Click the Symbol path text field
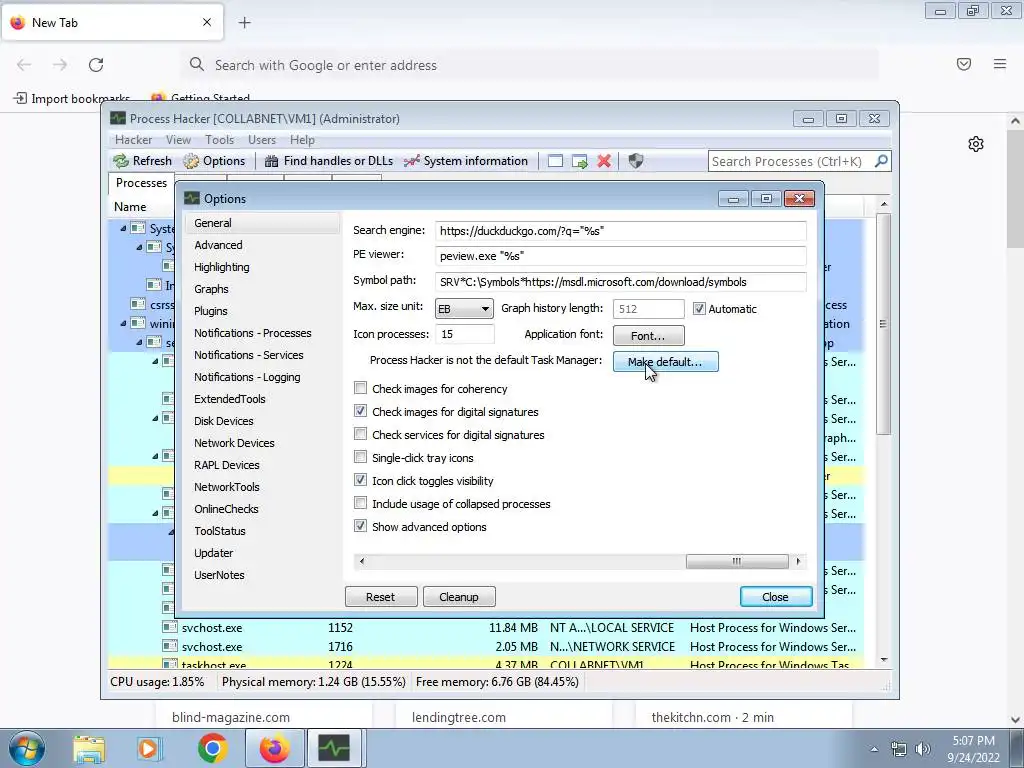 point(620,281)
